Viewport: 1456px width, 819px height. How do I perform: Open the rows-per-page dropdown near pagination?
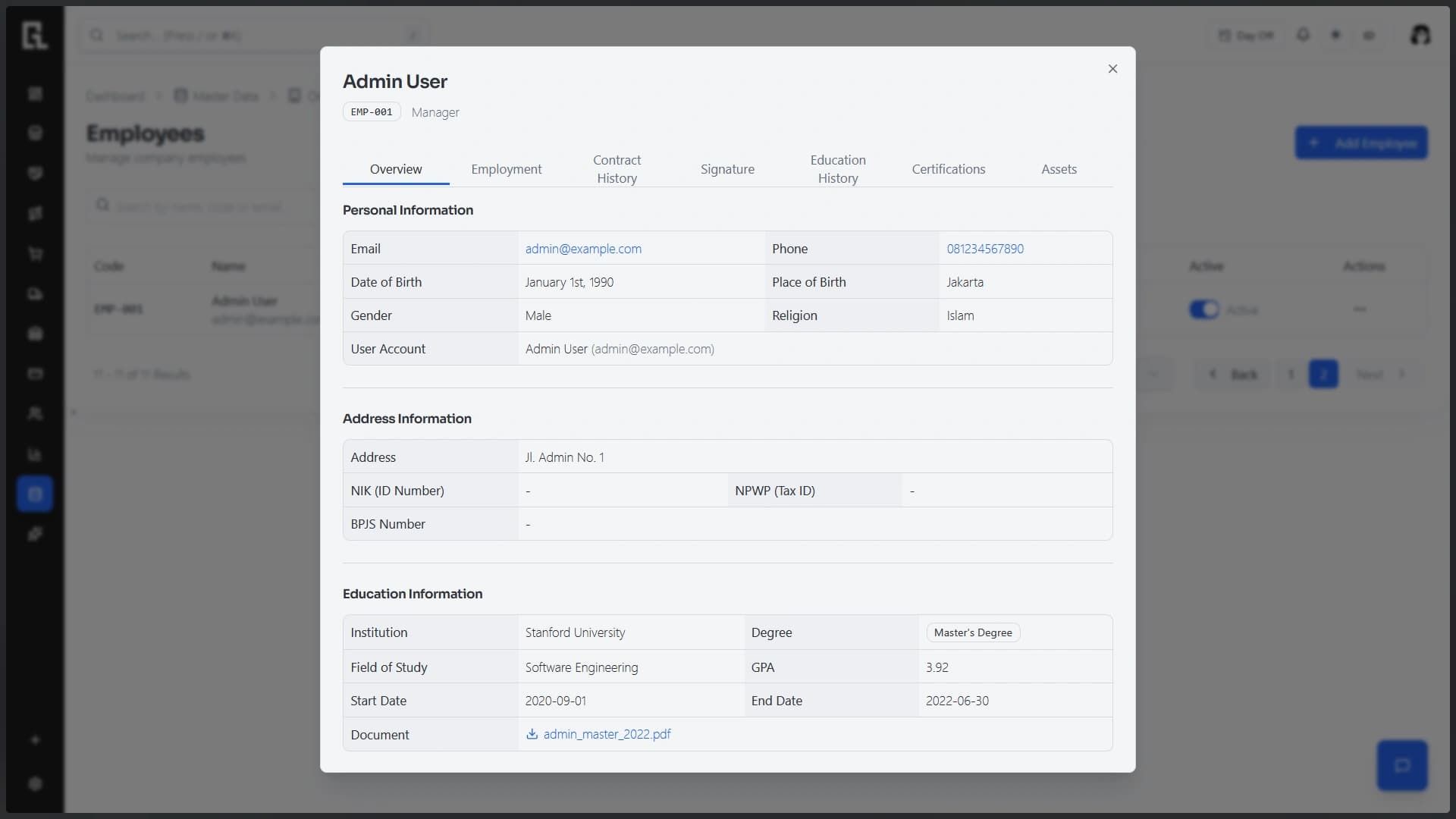coord(1154,374)
